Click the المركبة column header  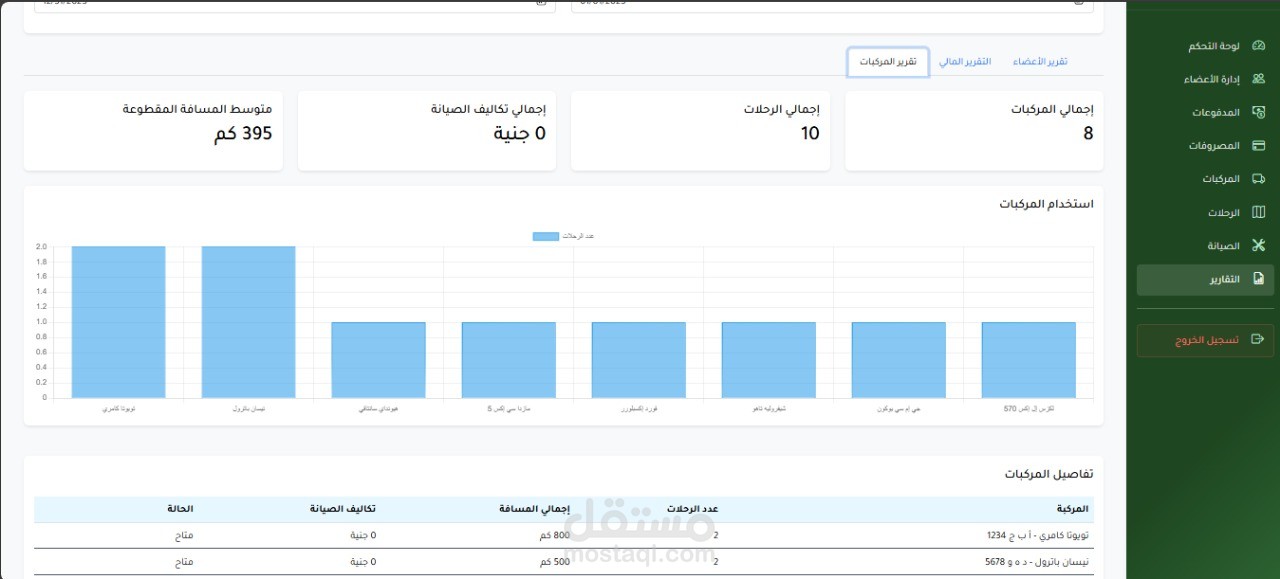(1072, 509)
